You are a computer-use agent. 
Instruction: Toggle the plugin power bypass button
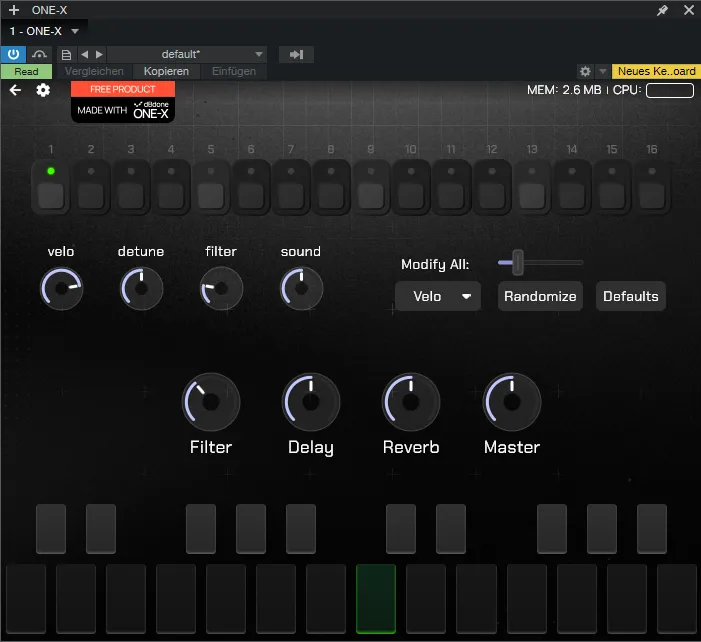[13, 55]
